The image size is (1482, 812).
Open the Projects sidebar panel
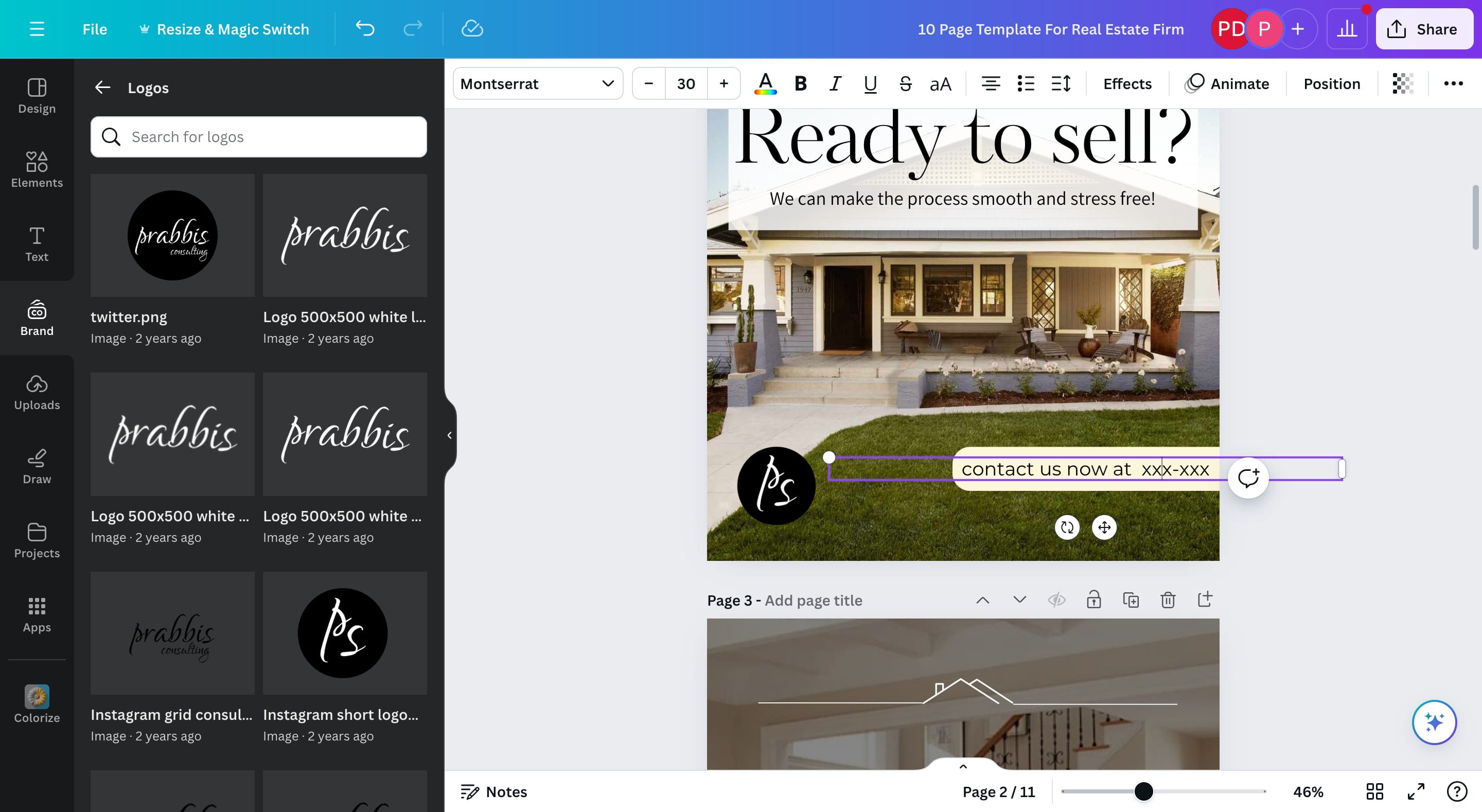(x=37, y=540)
